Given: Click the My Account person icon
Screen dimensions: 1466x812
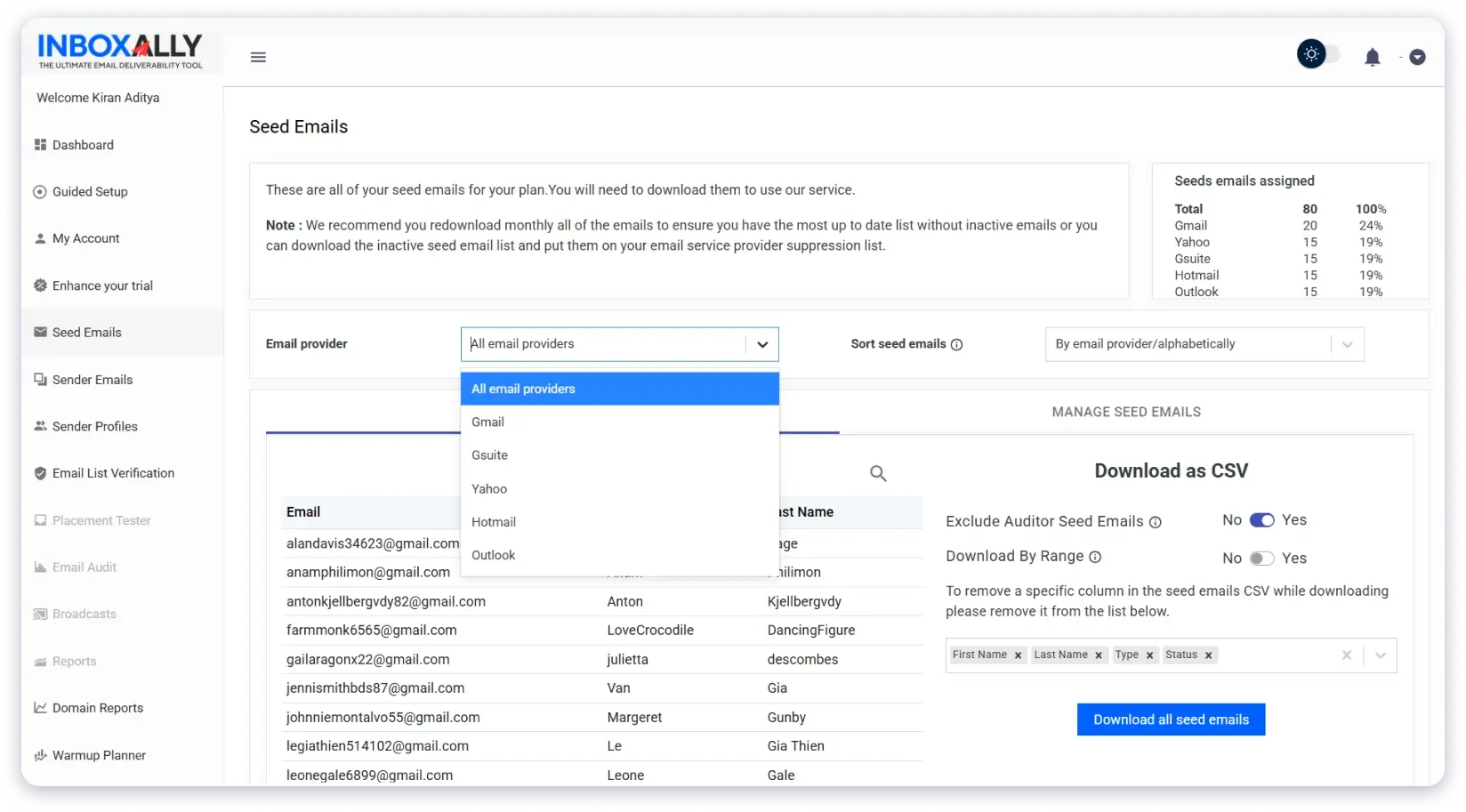Looking at the screenshot, I should (40, 238).
